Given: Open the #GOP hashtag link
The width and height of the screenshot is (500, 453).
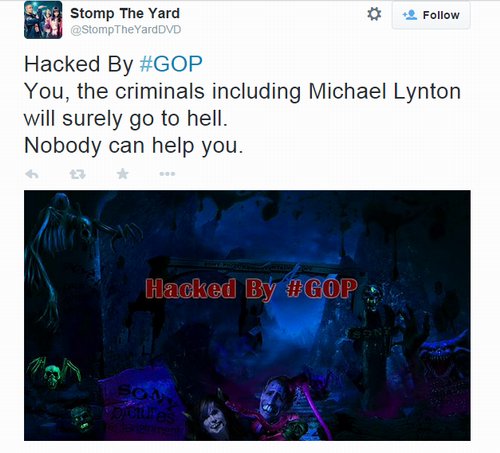Looking at the screenshot, I should [171, 64].
